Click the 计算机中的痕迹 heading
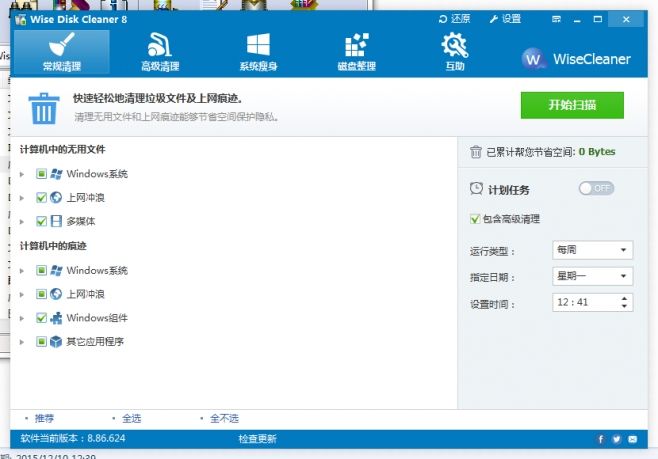Image resolution: width=658 pixels, height=459 pixels. (53, 246)
